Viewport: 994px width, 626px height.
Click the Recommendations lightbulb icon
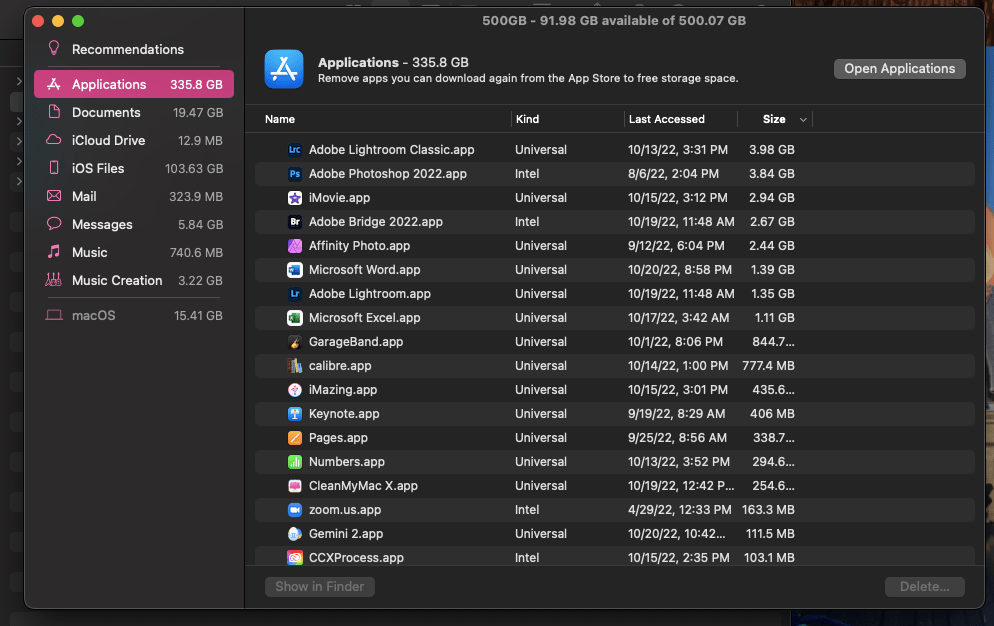pyautogui.click(x=54, y=48)
